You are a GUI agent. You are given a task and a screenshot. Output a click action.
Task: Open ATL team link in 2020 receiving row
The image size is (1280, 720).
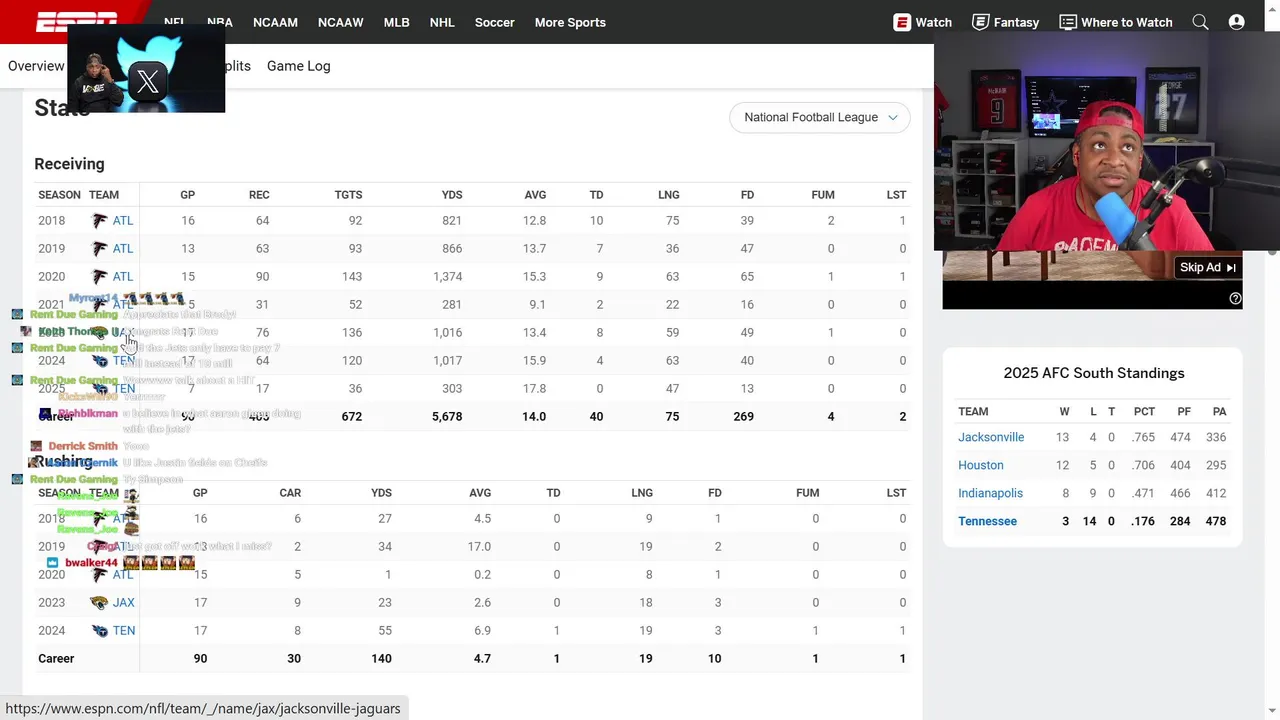[123, 276]
